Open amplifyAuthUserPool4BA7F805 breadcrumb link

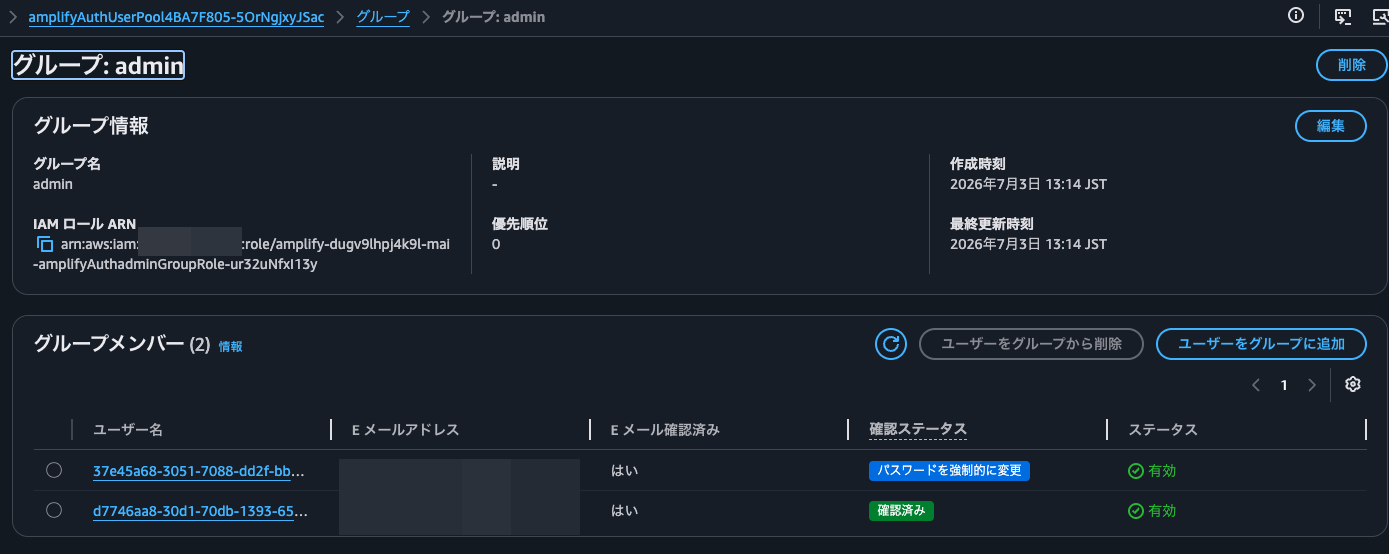click(176, 18)
